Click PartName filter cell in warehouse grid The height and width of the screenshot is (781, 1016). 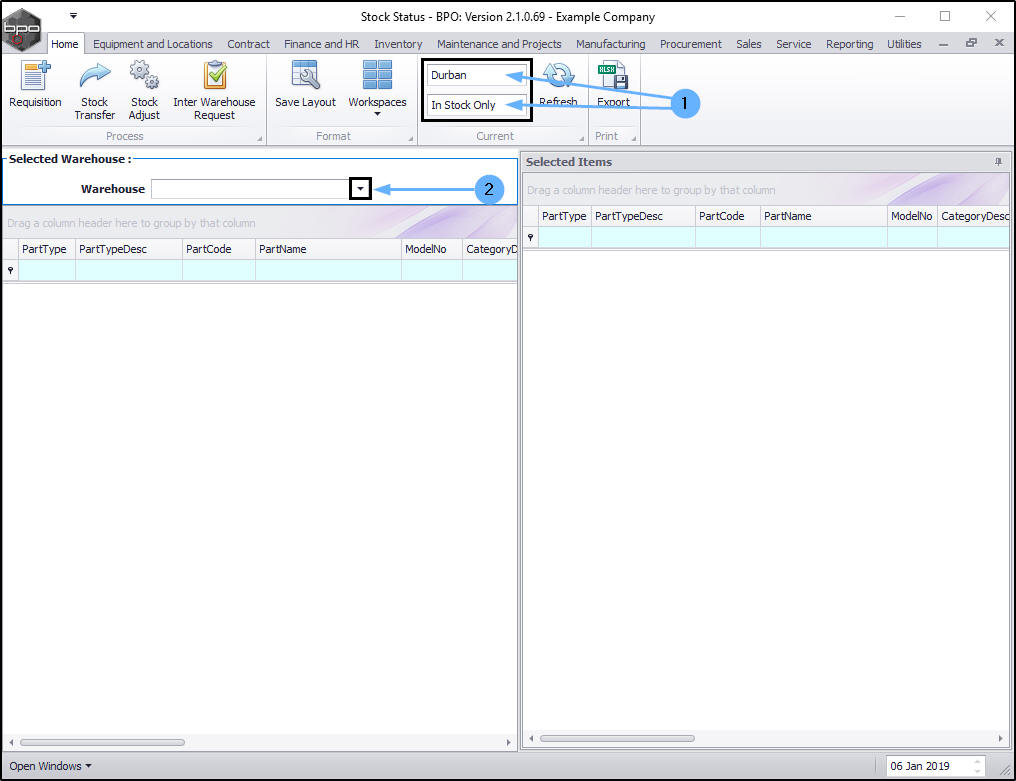point(329,270)
